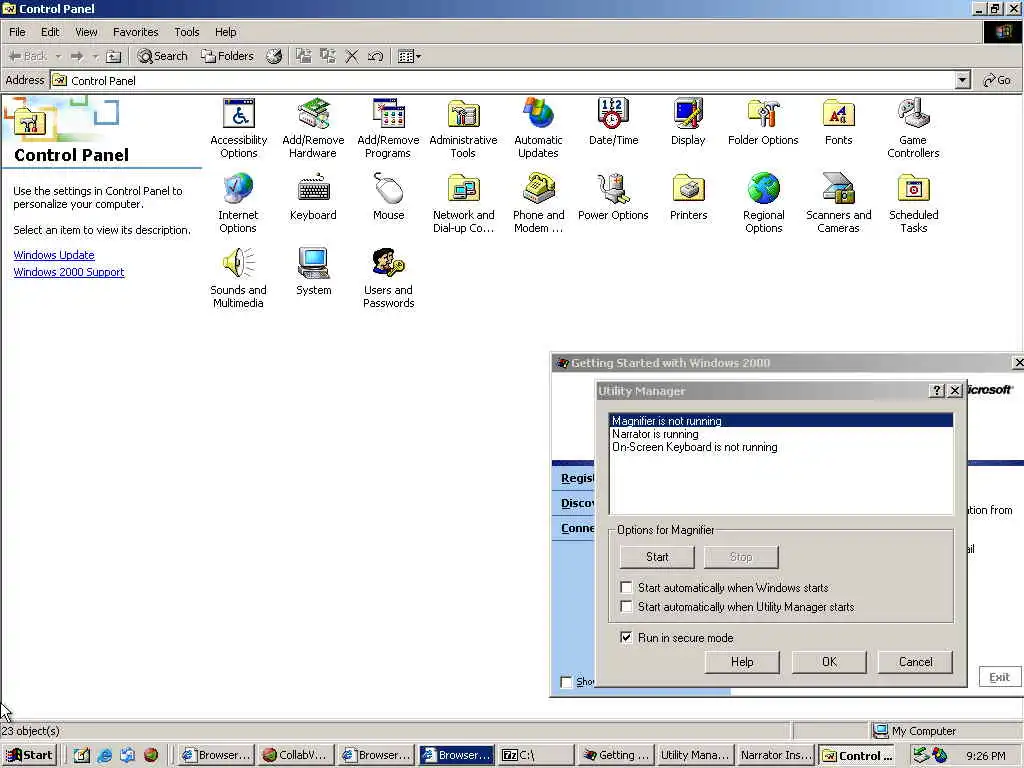Open Add/Remove Programs icon
Image resolution: width=1024 pixels, height=768 pixels.
[388, 128]
